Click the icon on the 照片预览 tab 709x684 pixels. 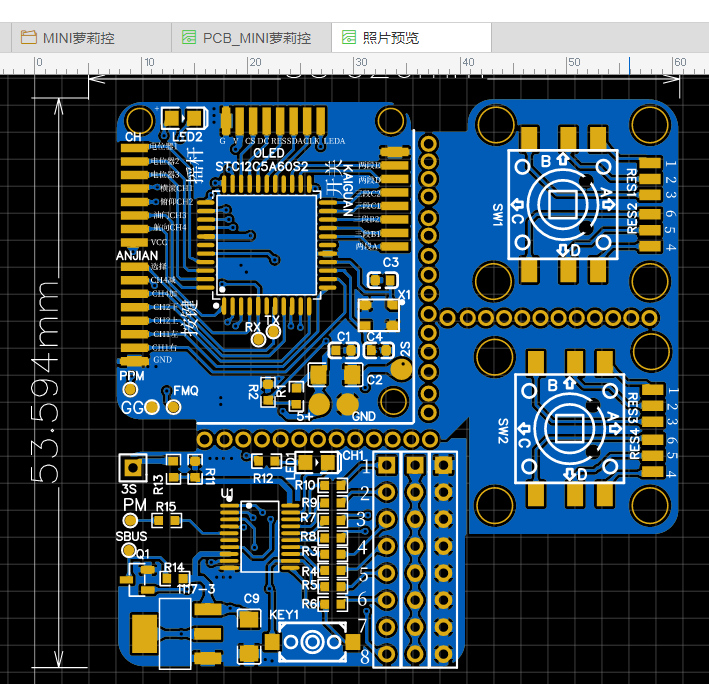click(348, 38)
